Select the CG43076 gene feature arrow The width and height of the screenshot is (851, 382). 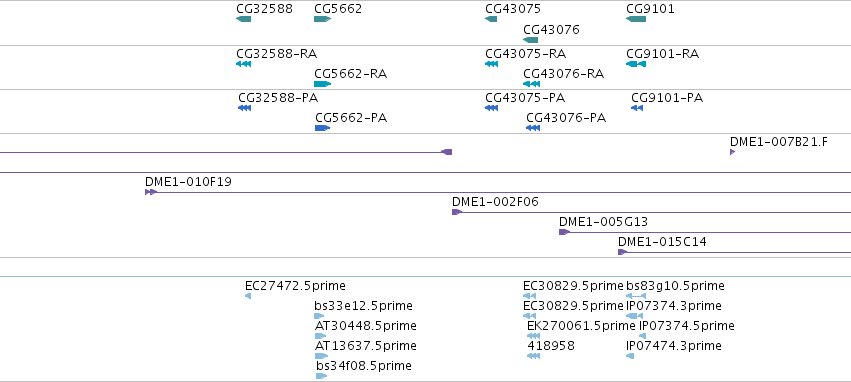[531, 40]
